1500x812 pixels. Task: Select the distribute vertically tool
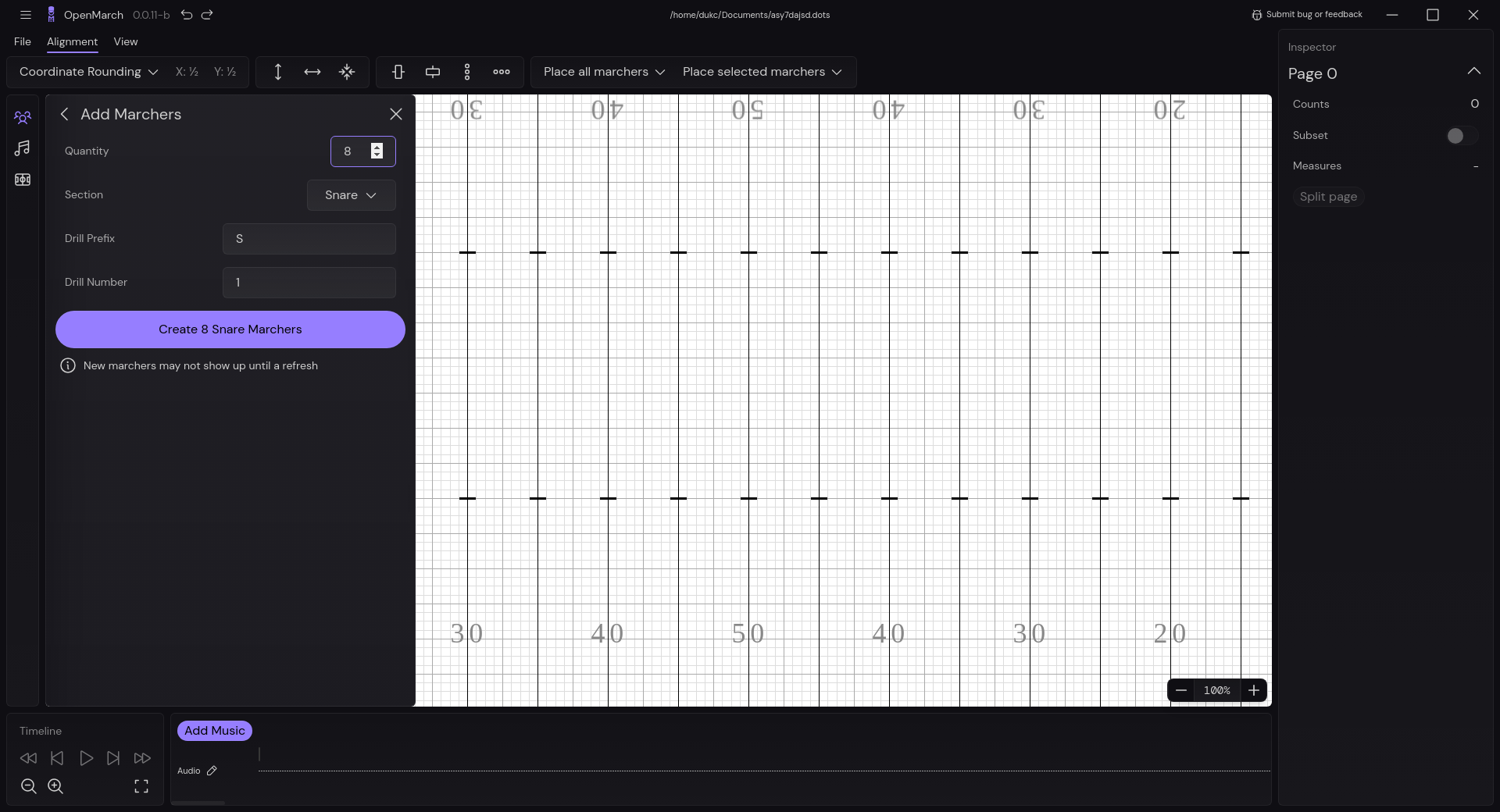[466, 72]
